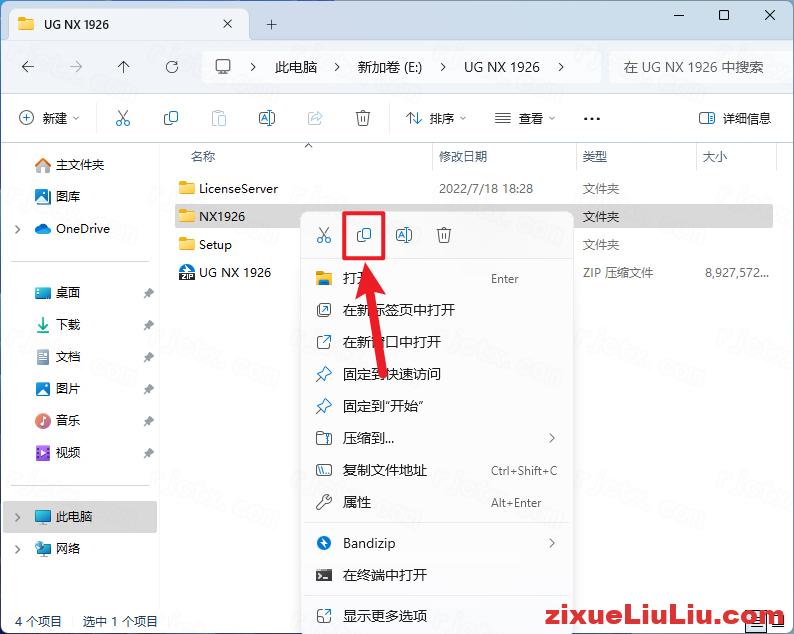Sort by the 类型 column header
This screenshot has width=794, height=634.
click(594, 156)
